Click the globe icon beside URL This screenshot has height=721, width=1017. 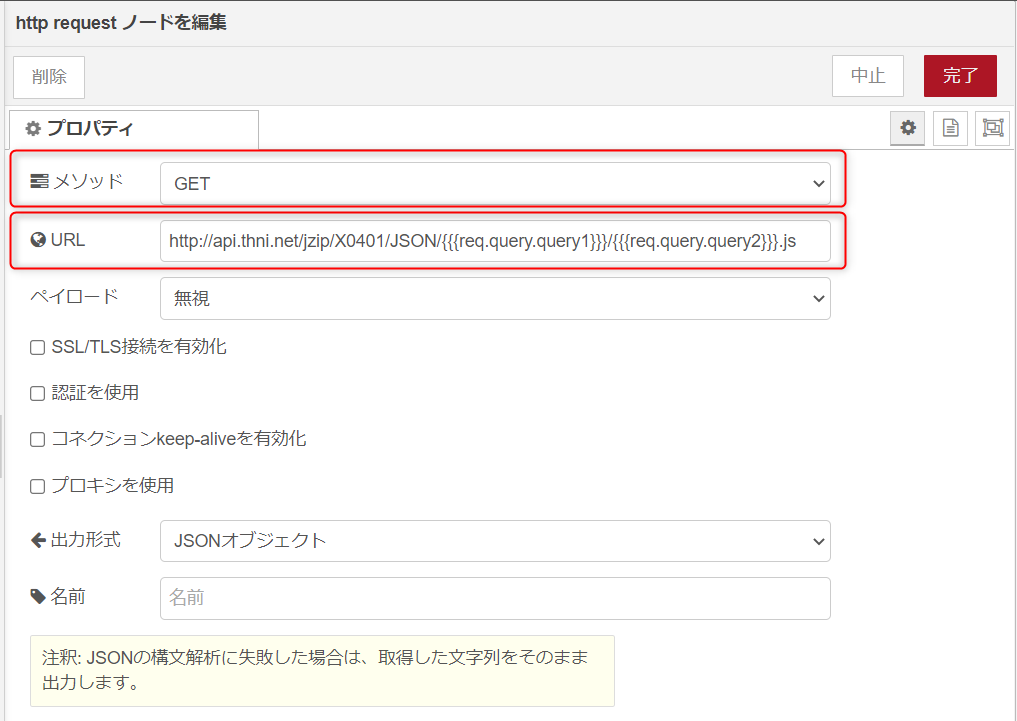click(x=38, y=240)
